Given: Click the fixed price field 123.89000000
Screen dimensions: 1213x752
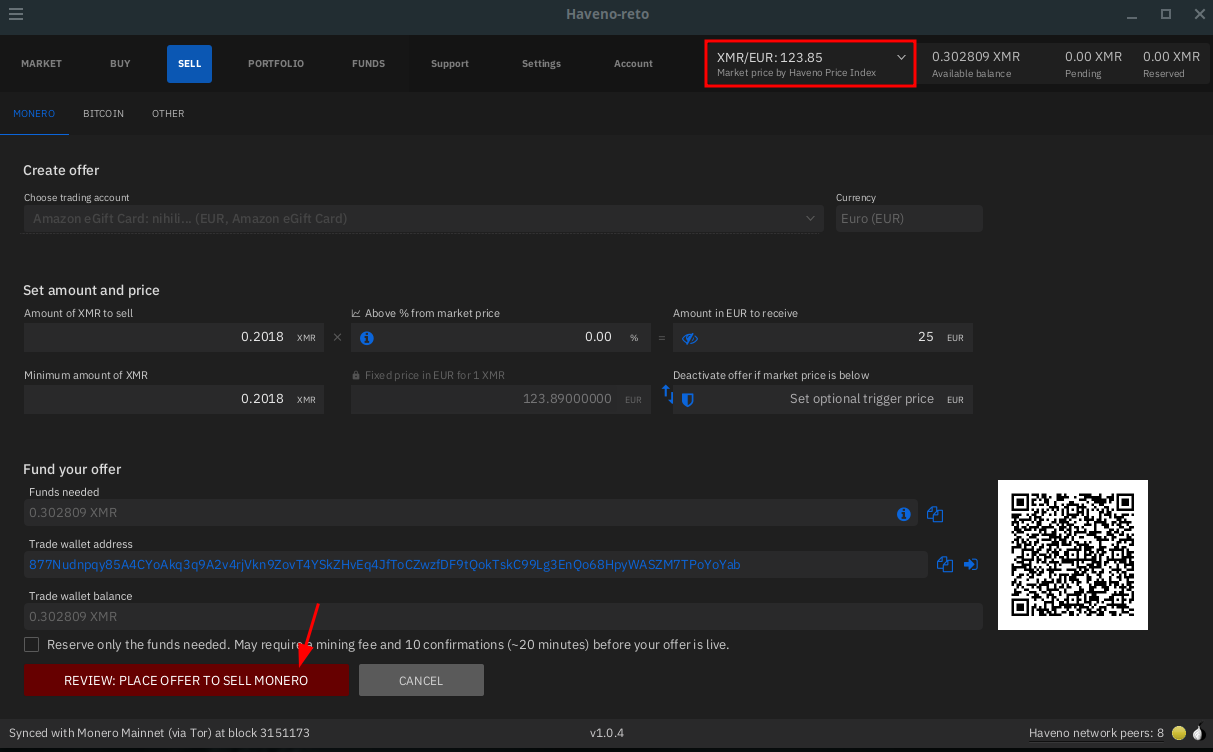Looking at the screenshot, I should [499, 399].
